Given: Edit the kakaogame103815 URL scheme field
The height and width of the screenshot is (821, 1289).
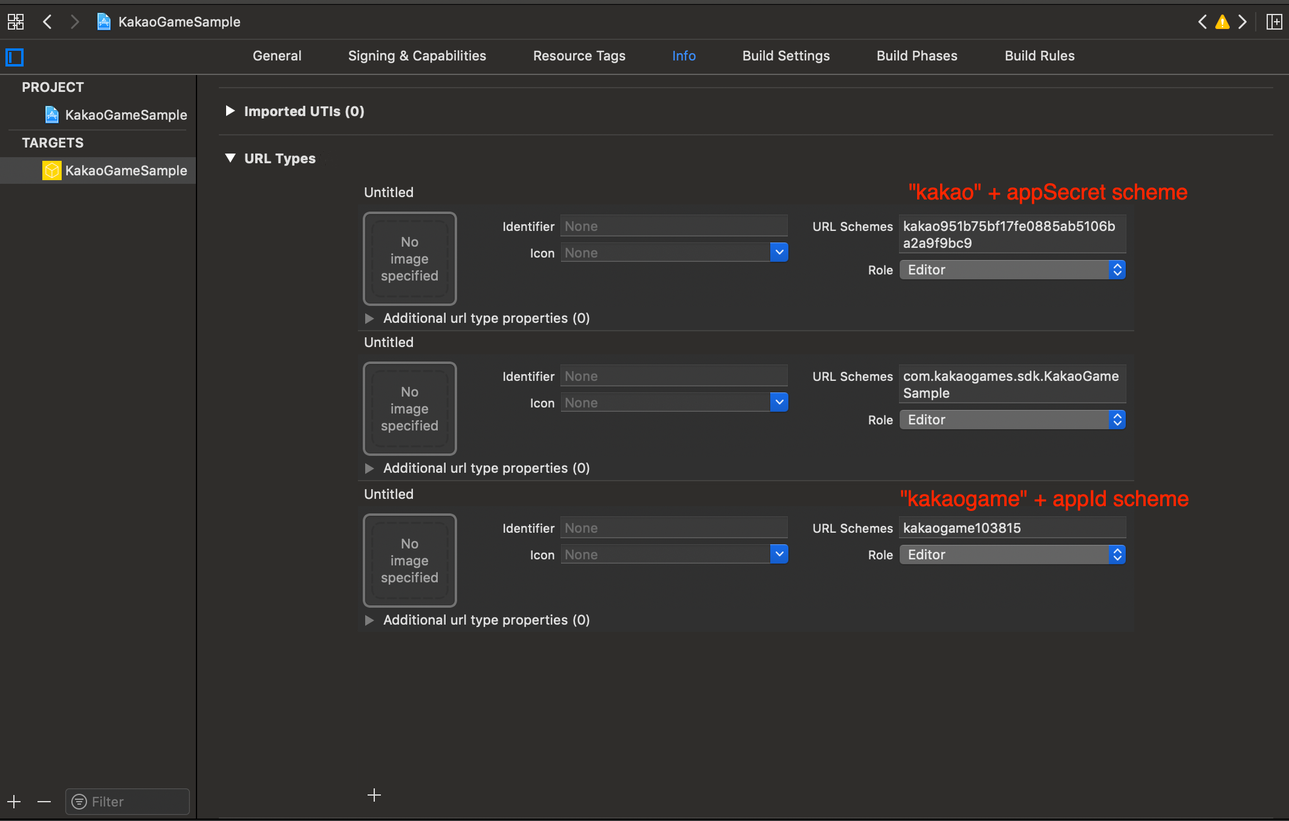Looking at the screenshot, I should [x=1013, y=529].
